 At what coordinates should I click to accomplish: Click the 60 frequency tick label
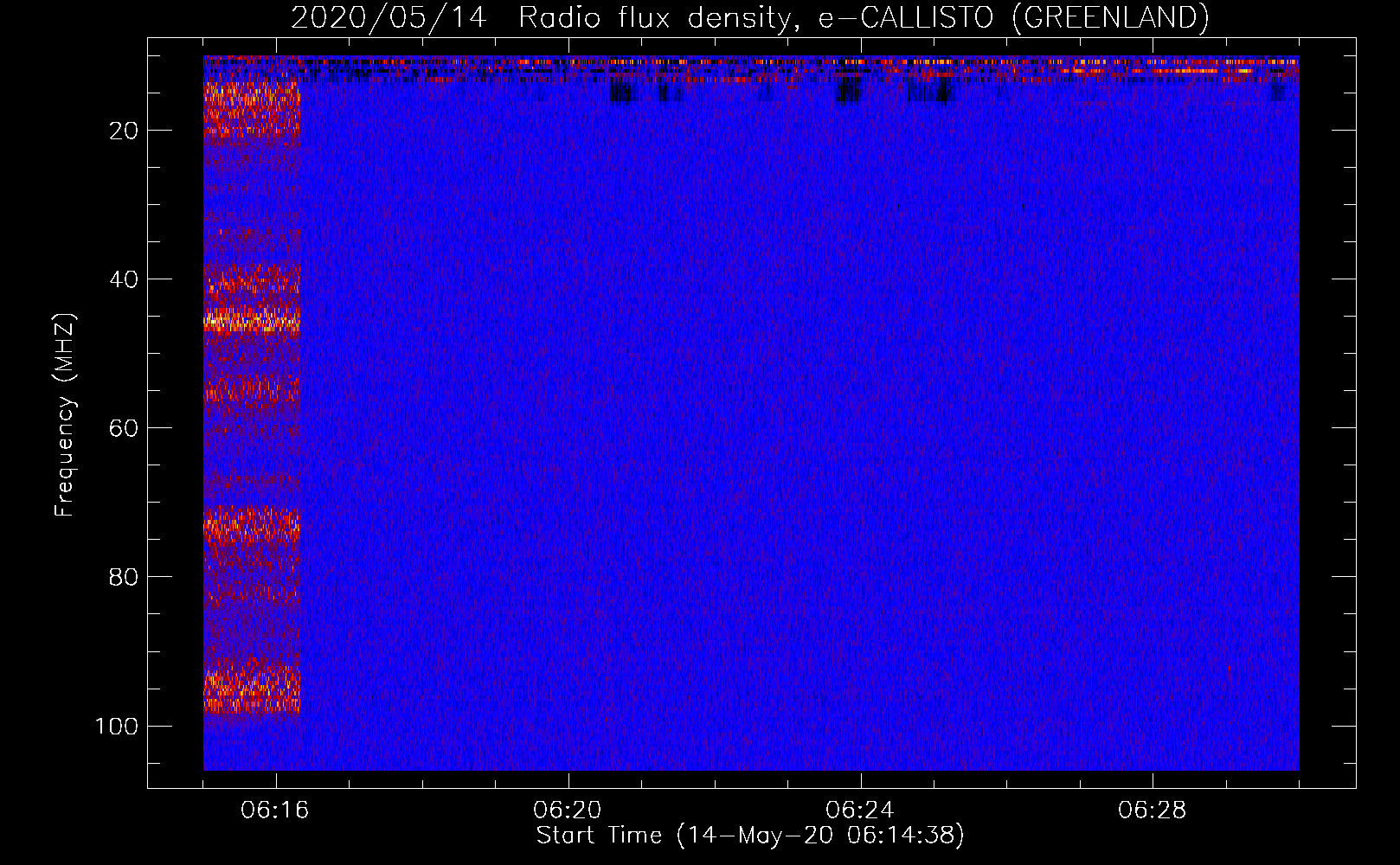[124, 428]
